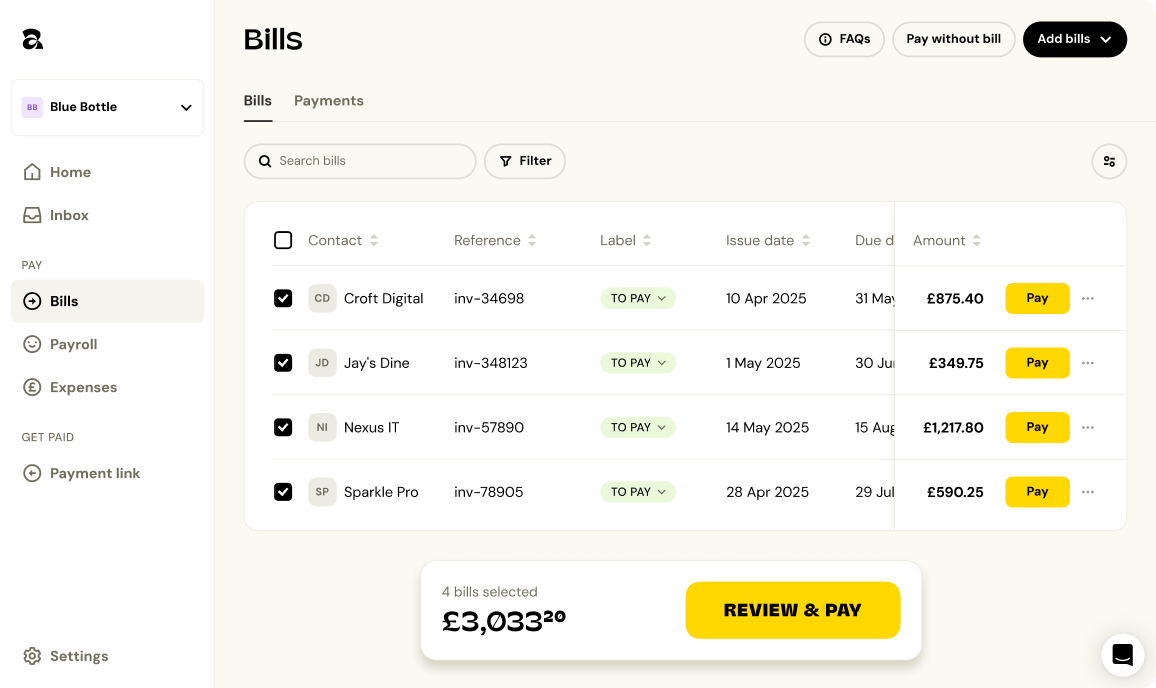Open the Add bills dropdown

[x=1074, y=39]
